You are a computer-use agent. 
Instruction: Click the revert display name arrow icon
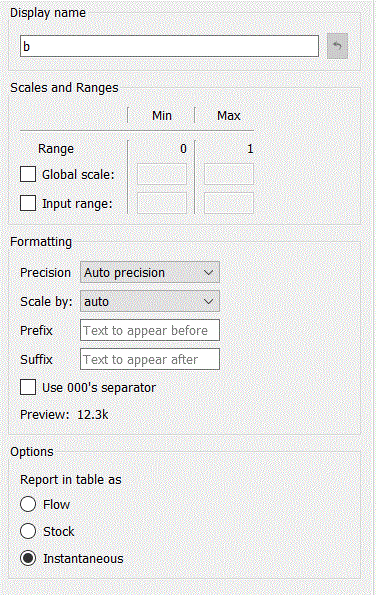click(x=337, y=46)
